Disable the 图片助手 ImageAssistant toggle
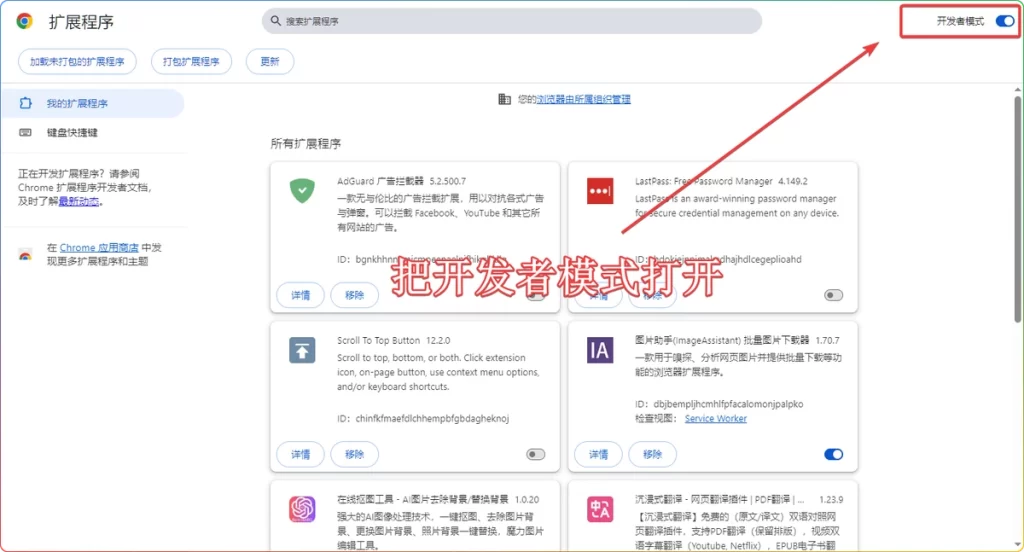The image size is (1024, 552). 833,455
